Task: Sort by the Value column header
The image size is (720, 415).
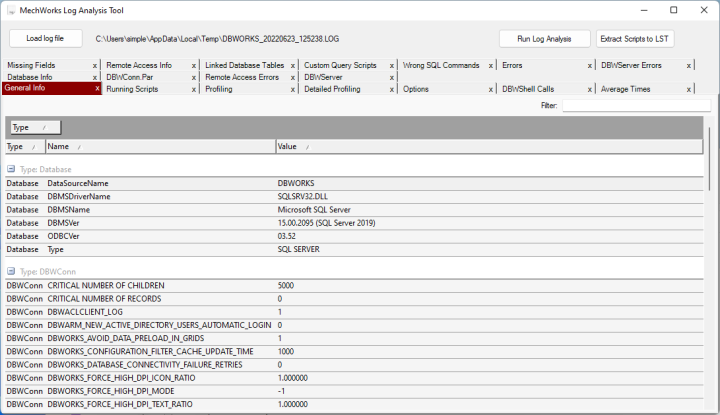Action: click(x=489, y=146)
